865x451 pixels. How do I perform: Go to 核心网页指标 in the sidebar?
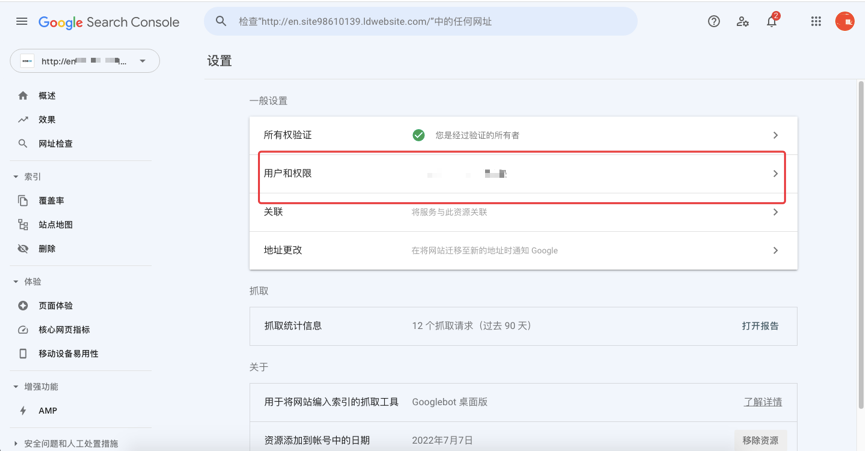[x=64, y=330]
